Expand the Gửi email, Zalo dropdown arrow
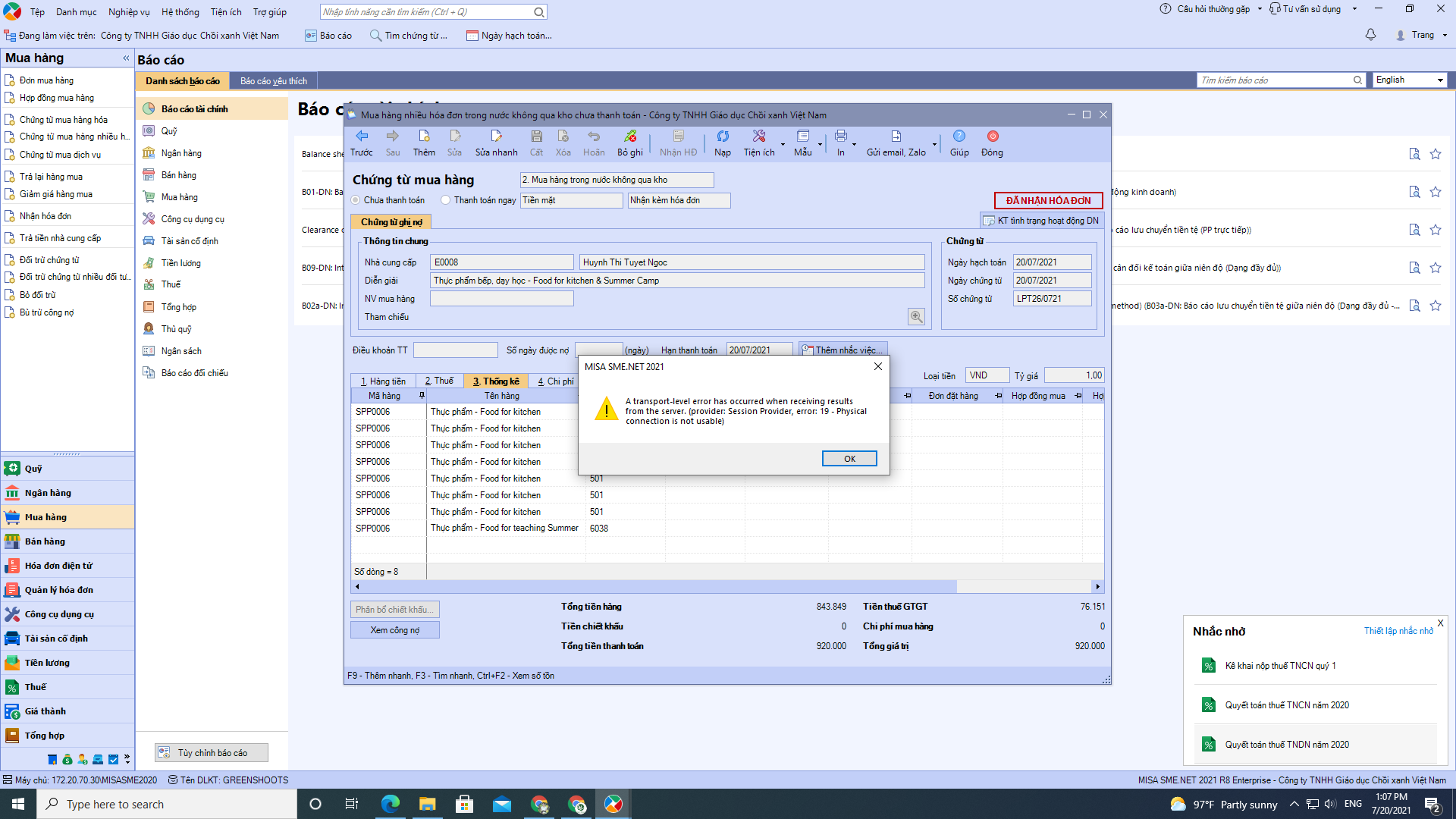Screen dimensions: 1456x819 (934, 144)
